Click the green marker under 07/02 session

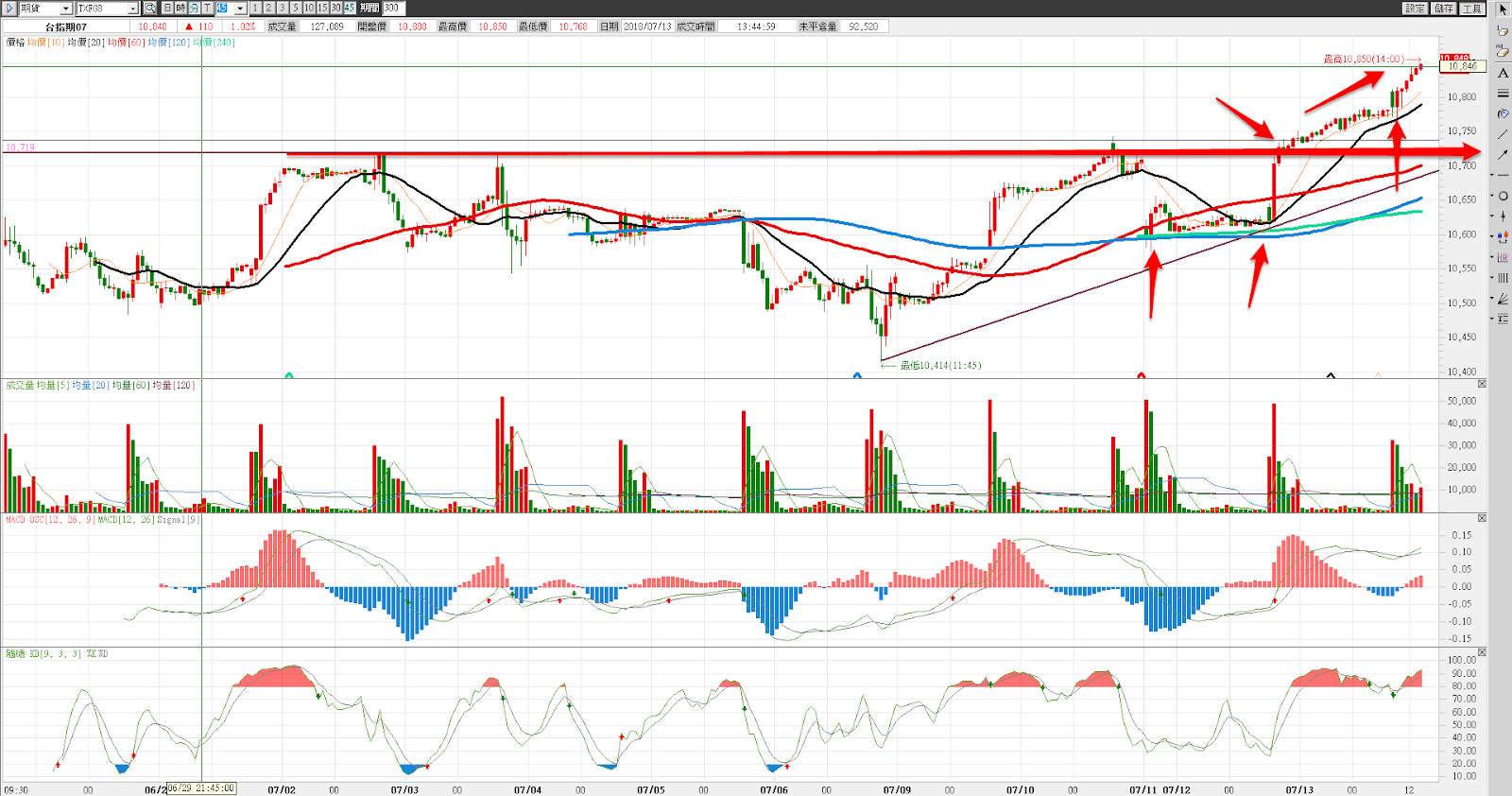pyautogui.click(x=289, y=375)
